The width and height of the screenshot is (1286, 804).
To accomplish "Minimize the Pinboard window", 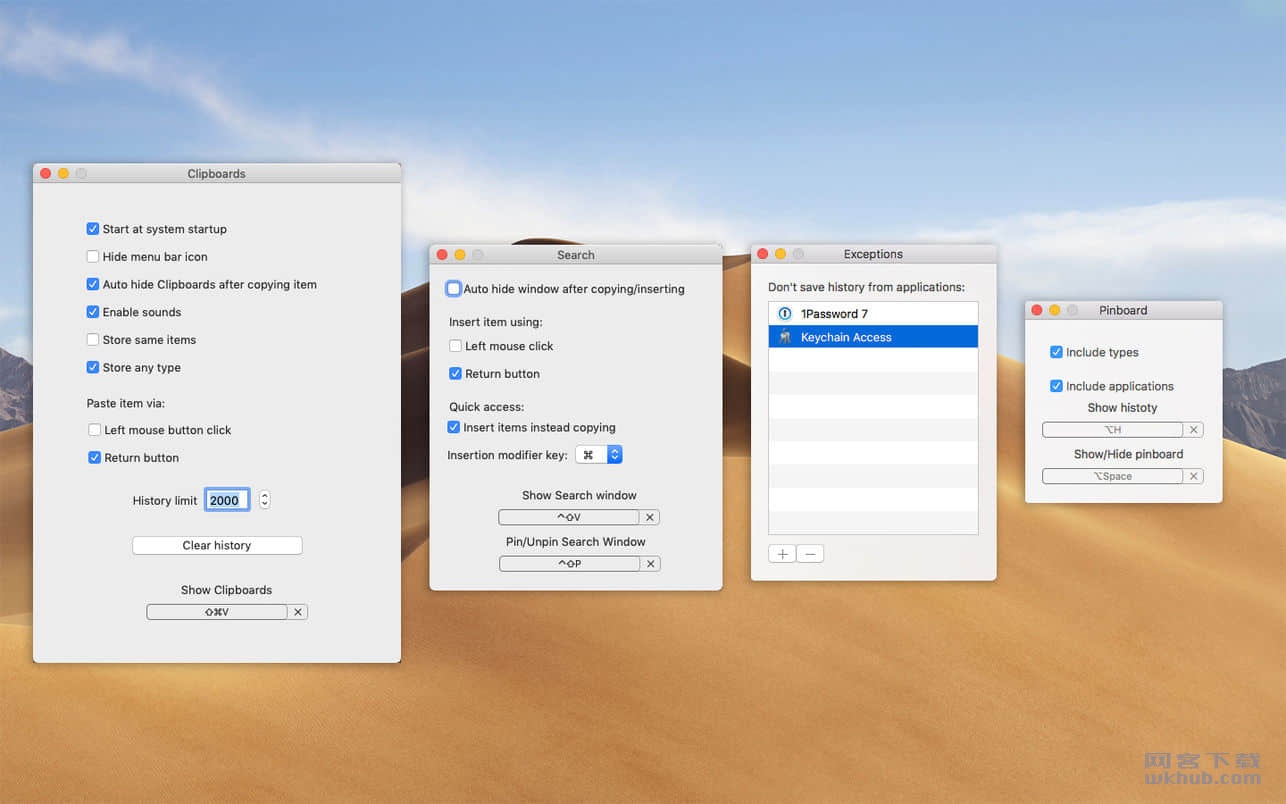I will point(1055,310).
